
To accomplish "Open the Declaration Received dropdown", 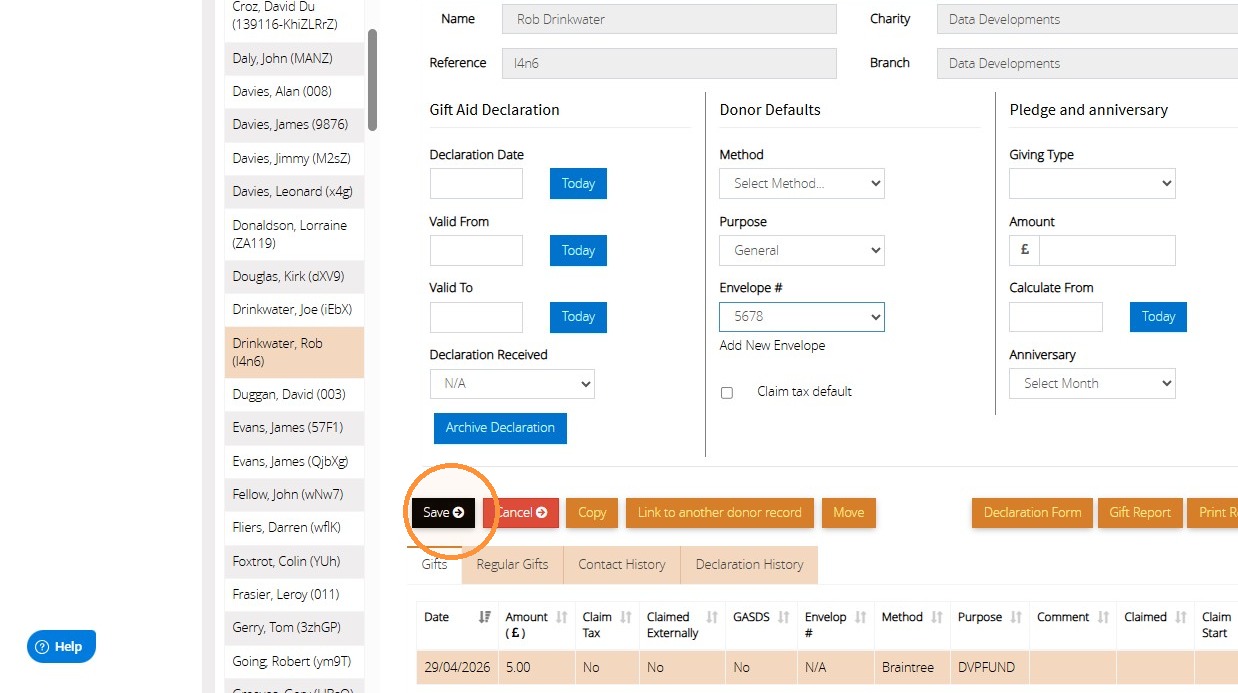I will click(512, 383).
